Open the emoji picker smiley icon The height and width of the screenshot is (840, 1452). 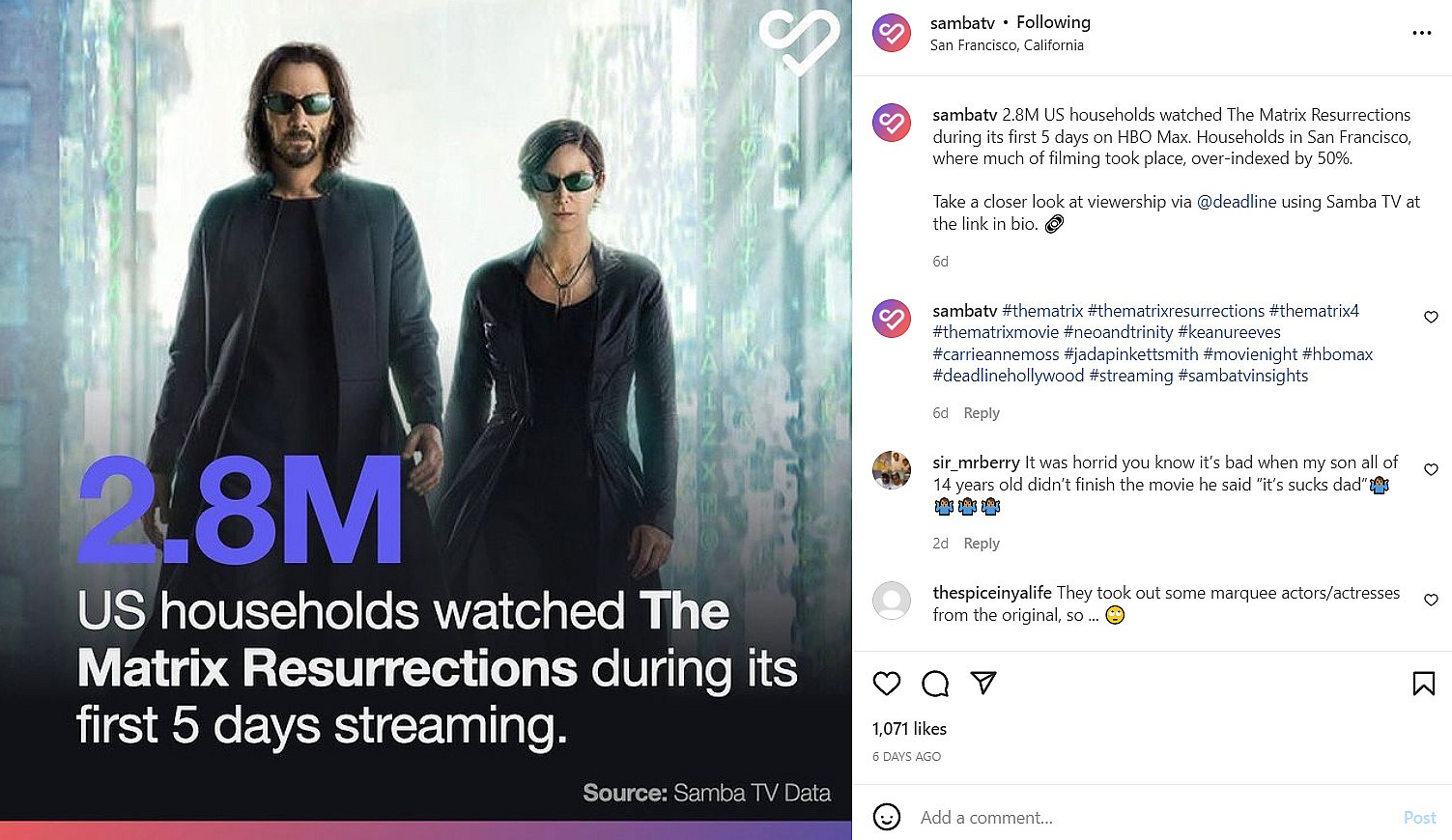pyautogui.click(x=887, y=817)
